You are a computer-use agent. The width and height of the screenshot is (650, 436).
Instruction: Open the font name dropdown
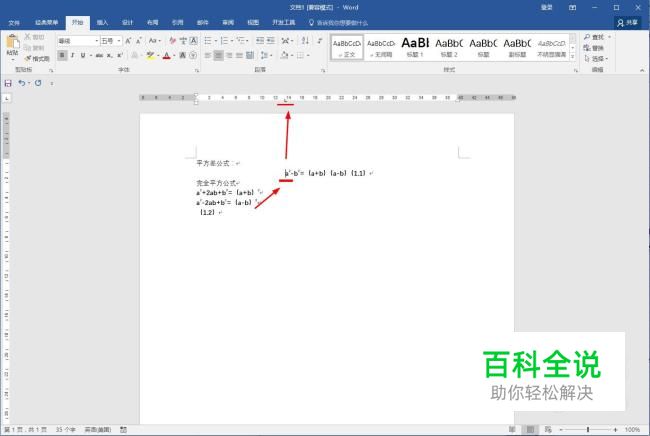(97, 41)
